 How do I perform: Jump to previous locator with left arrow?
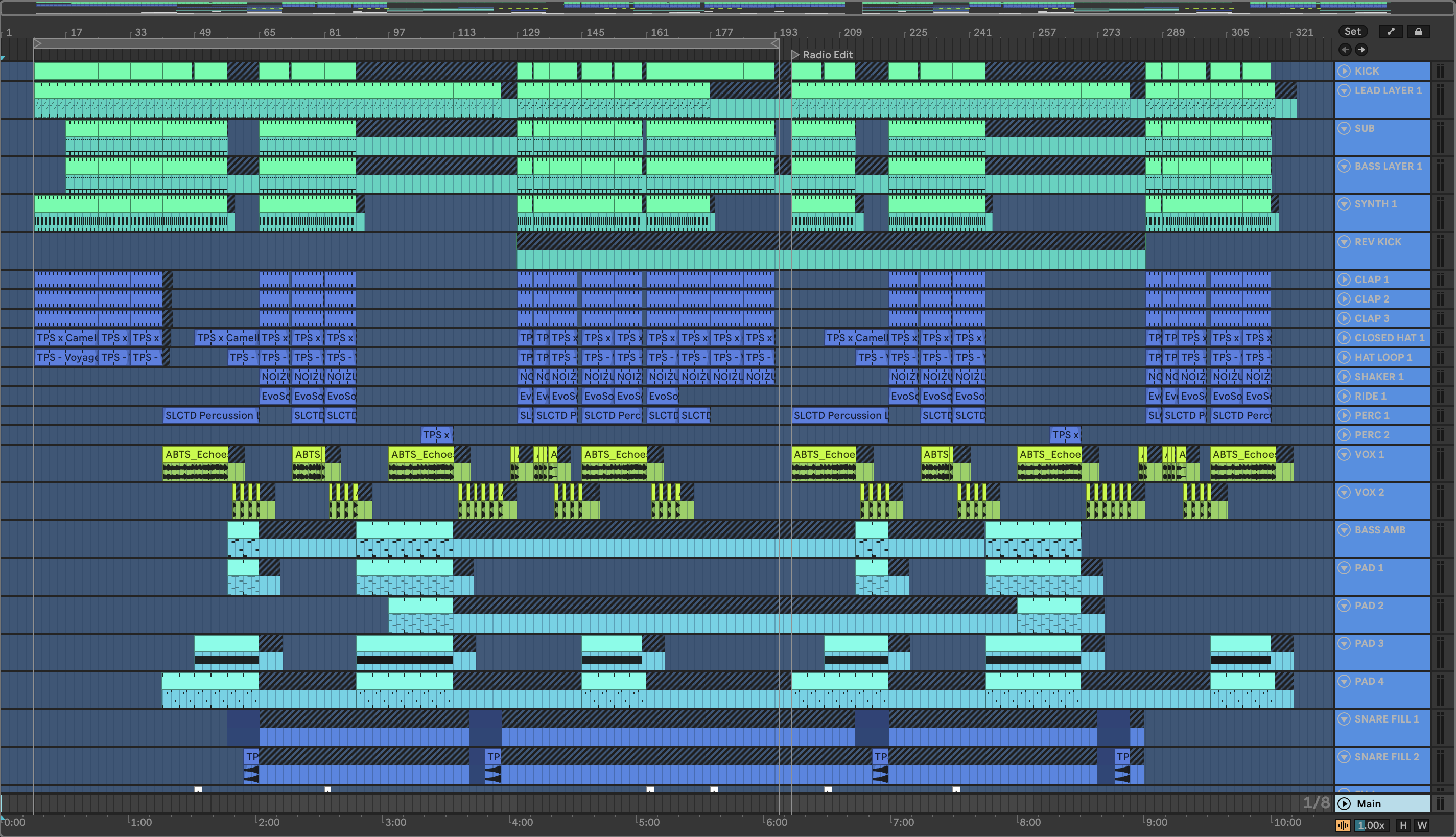tap(1345, 50)
